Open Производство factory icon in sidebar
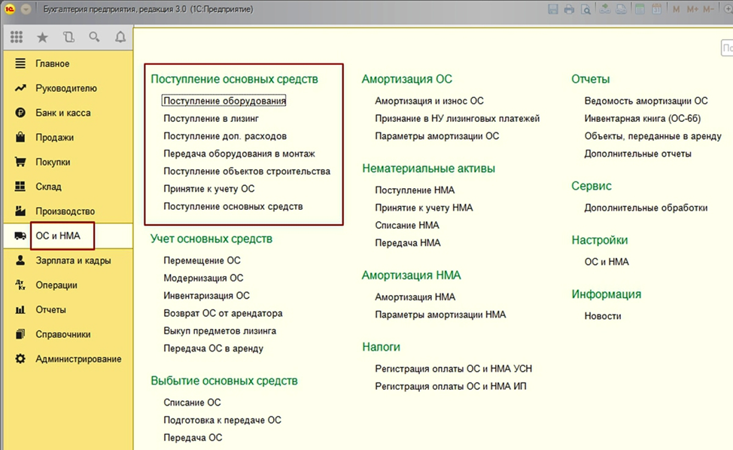 coord(20,211)
